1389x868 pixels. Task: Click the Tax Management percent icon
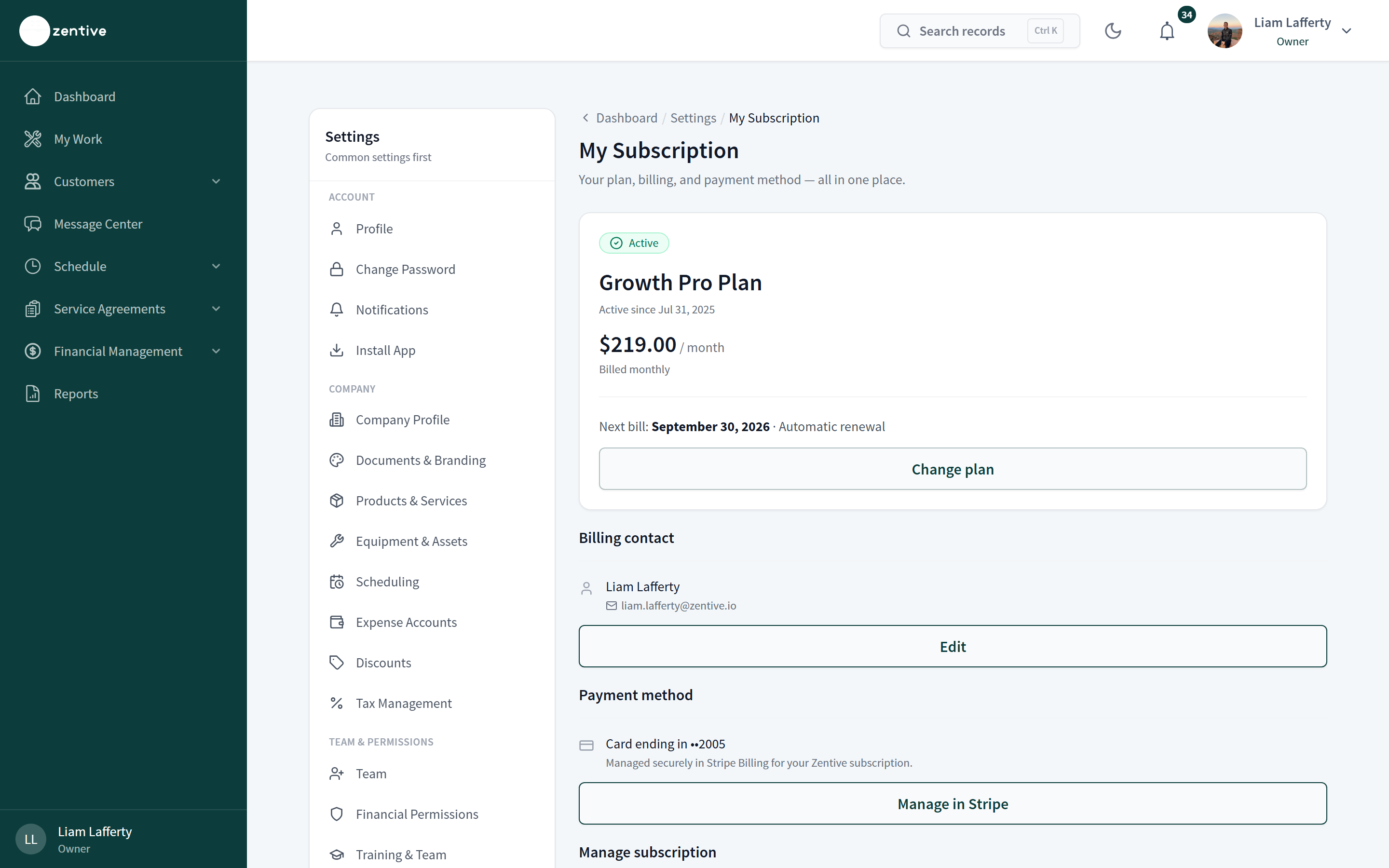(x=337, y=703)
